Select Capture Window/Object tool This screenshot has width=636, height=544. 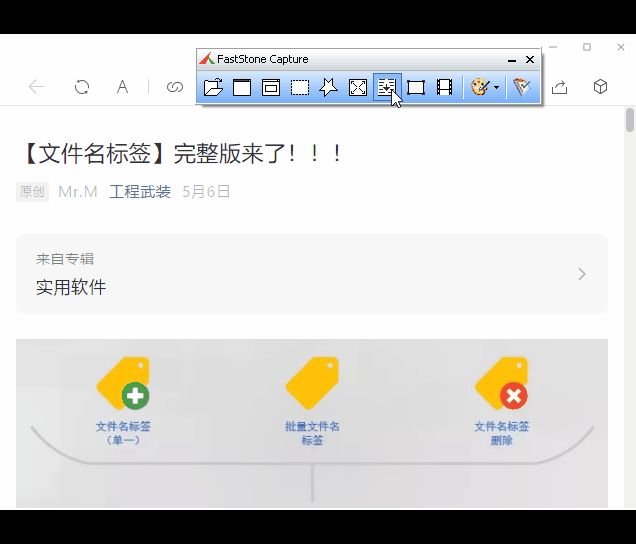pos(271,87)
